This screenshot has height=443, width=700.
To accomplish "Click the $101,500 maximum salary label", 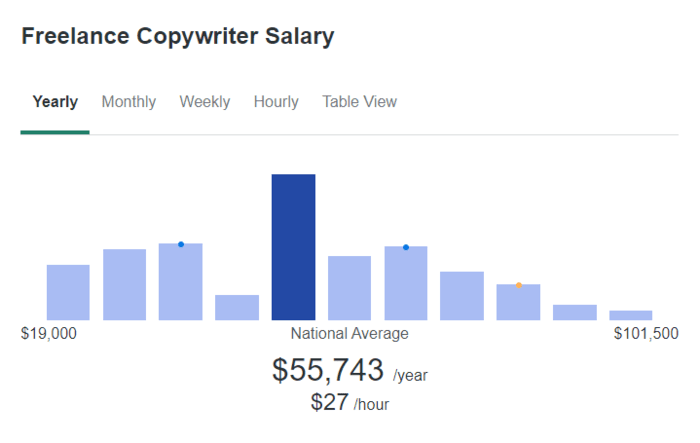I will pyautogui.click(x=646, y=334).
